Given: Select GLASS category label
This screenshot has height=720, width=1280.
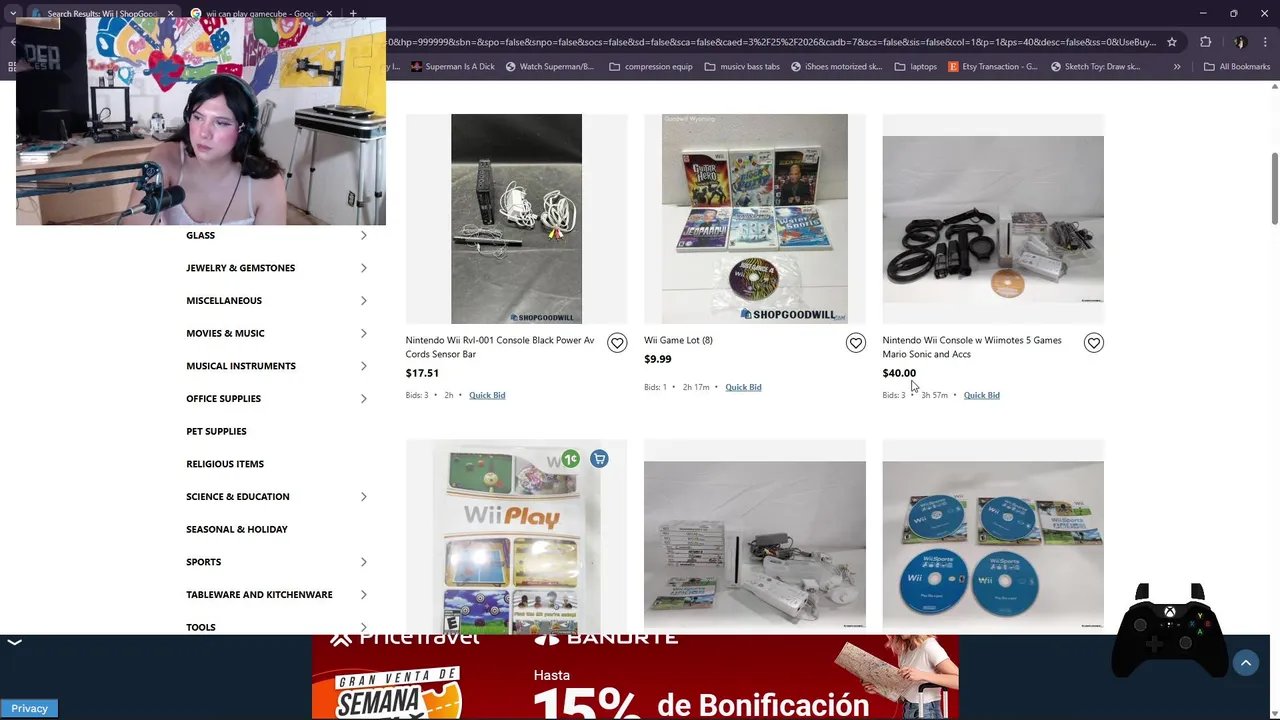Looking at the screenshot, I should pyautogui.click(x=200, y=235).
